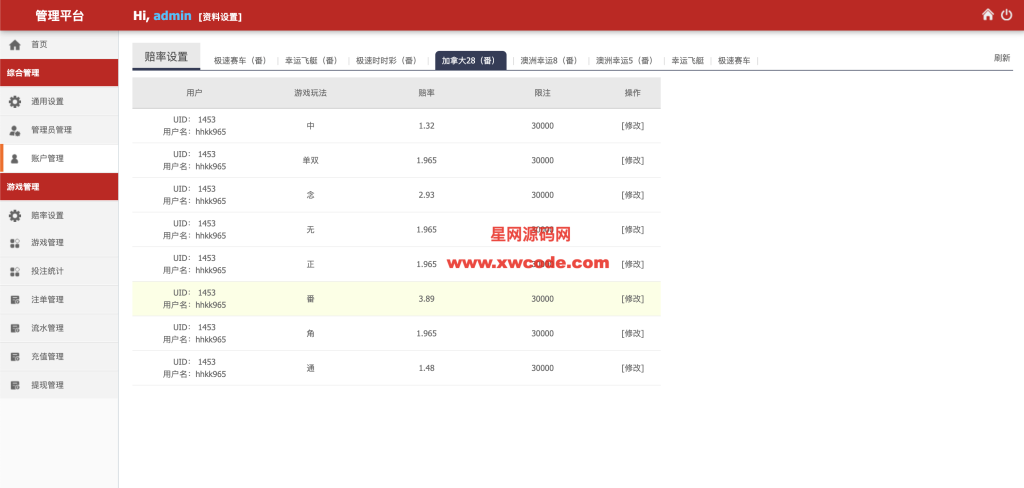Click the people icon for 管理员管理
The image size is (1024, 488).
pyautogui.click(x=15, y=130)
